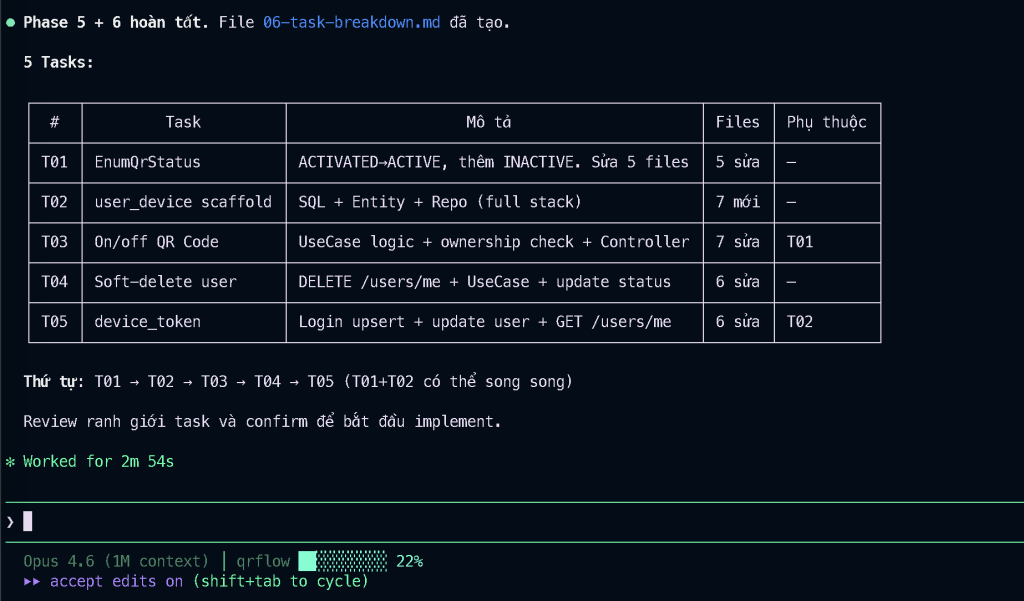Click the double-arrow icon before "accept edits"
This screenshot has height=601, width=1024.
33,581
